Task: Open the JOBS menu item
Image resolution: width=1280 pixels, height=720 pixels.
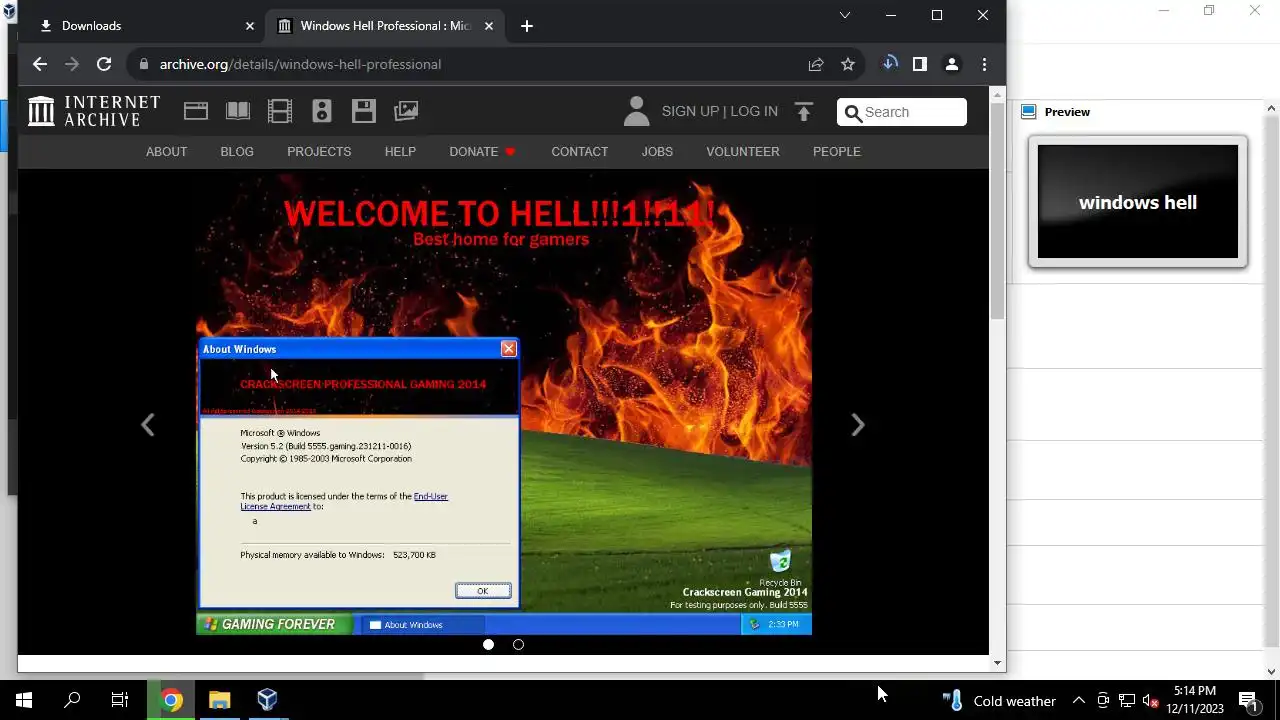Action: 657,152
